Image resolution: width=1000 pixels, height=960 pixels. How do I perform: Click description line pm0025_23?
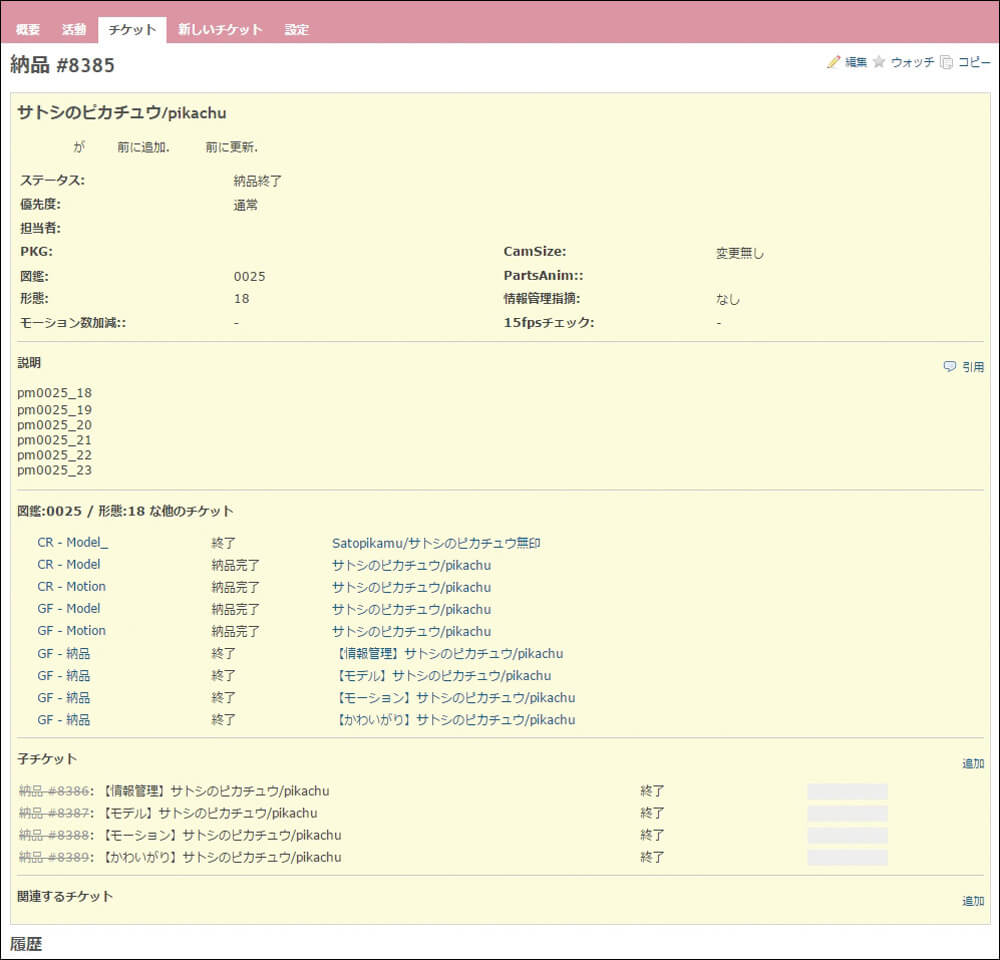(x=54, y=470)
